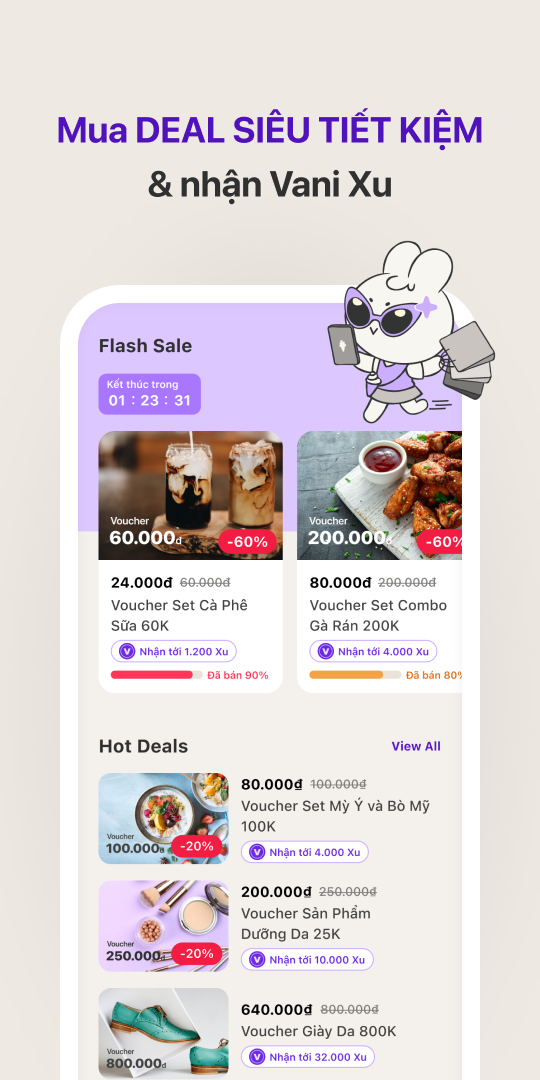Open View All hot deals
Viewport: 540px width, 1080px height.
pos(416,746)
